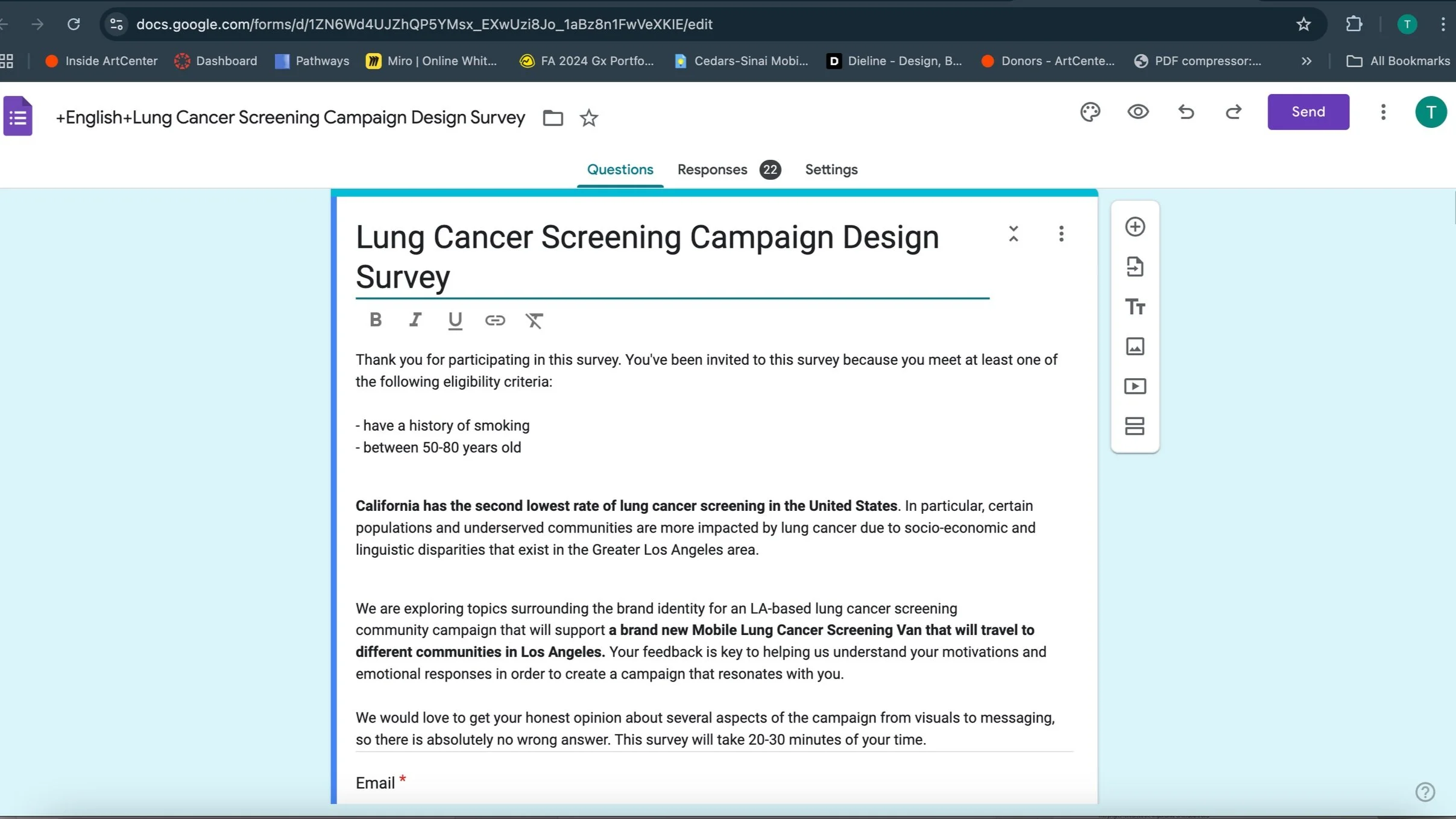Viewport: 1456px width, 819px height.
Task: Open the Settings tab
Action: pos(831,169)
